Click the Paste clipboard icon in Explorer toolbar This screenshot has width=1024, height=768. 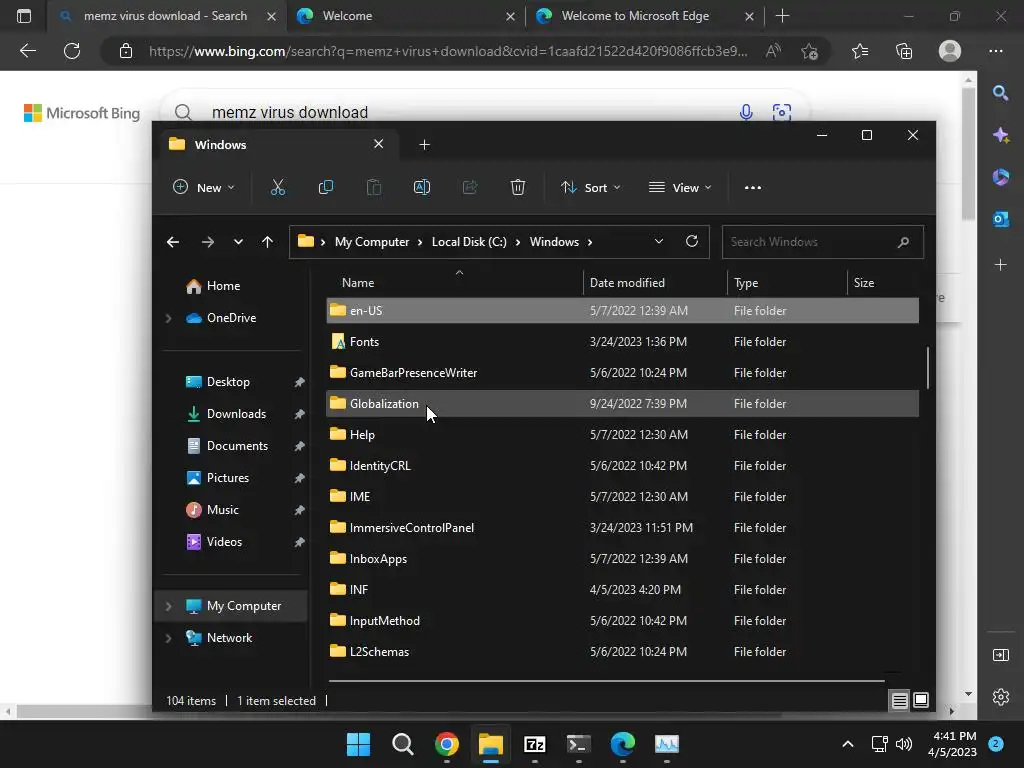(374, 187)
